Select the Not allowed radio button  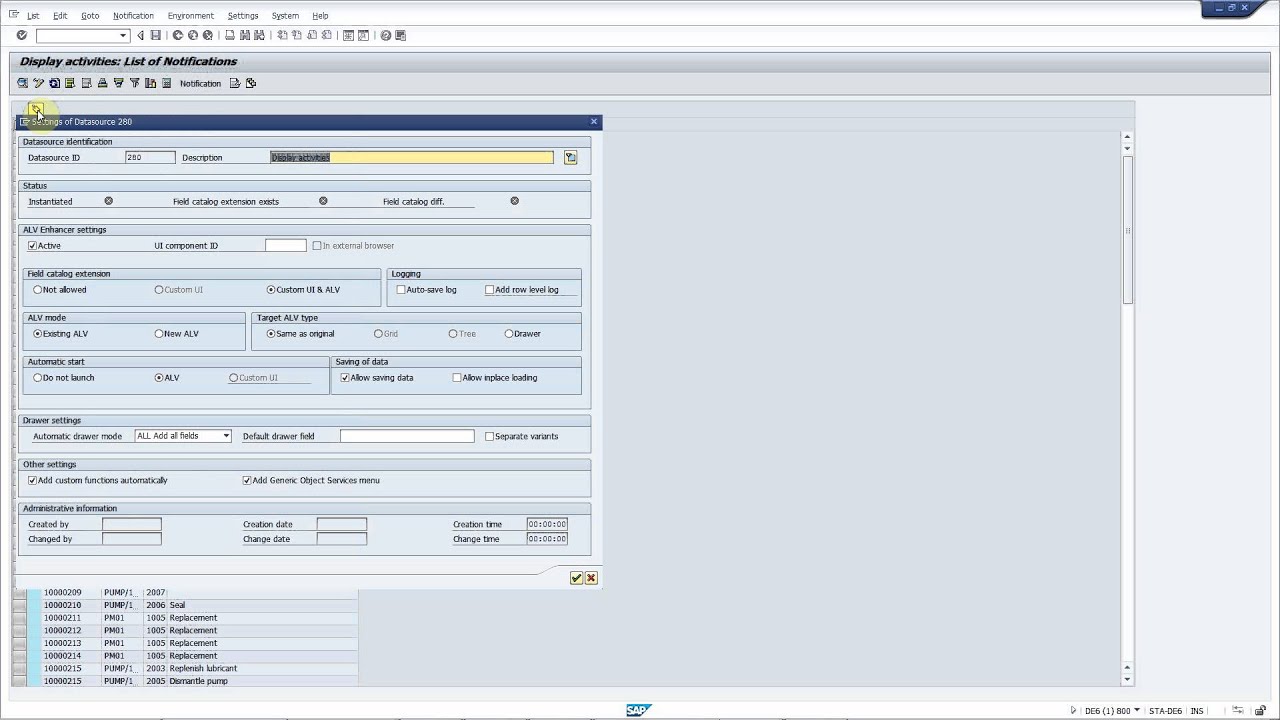38,290
